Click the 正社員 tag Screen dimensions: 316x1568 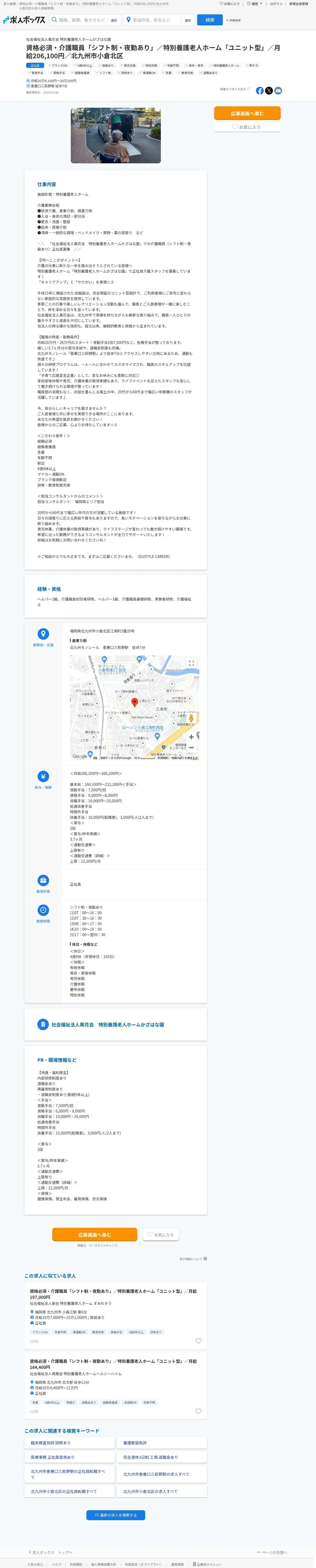[35, 65]
